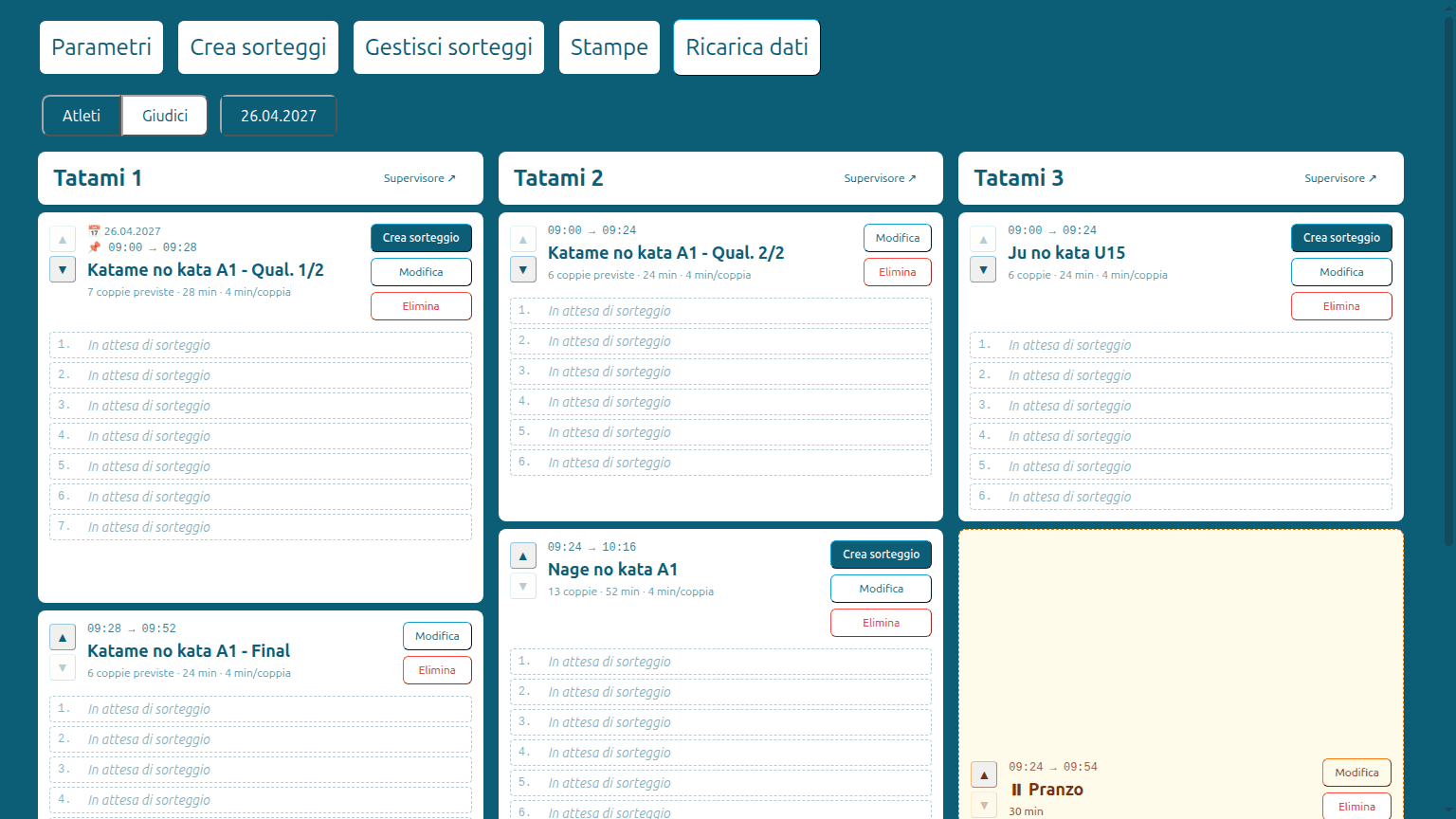Create draw for Katame no kata A1 - Qual. 1/2
1456x819 pixels.
click(421, 238)
